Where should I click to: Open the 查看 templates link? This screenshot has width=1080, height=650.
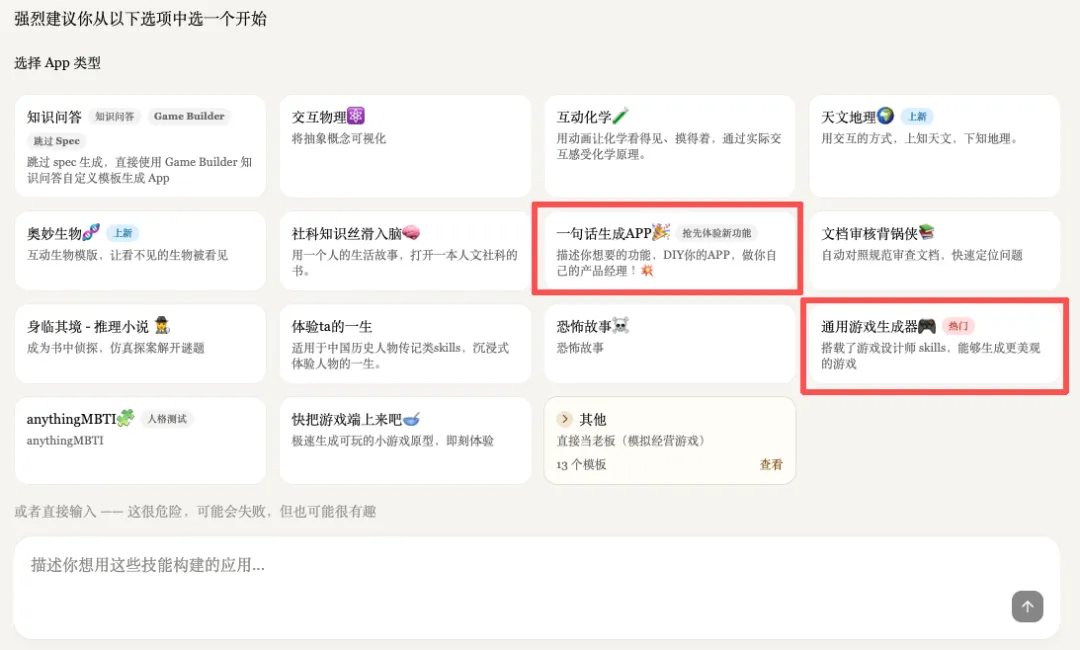771,465
